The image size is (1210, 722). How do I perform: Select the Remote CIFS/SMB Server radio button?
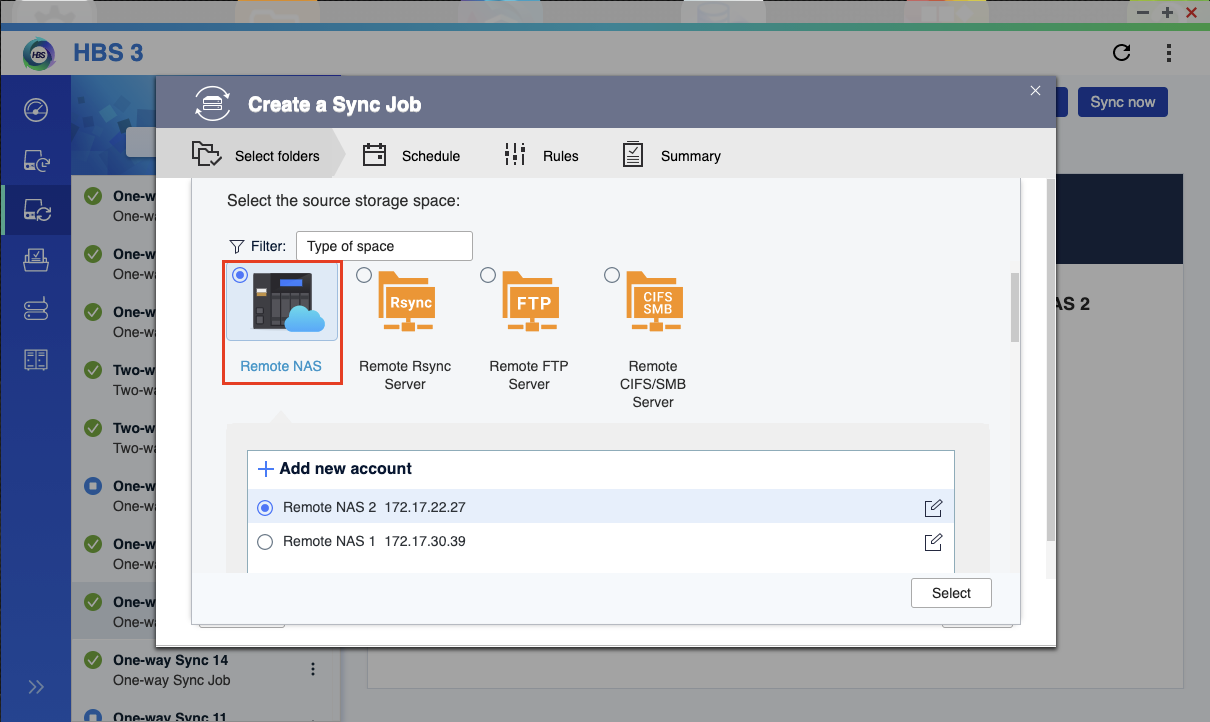(612, 275)
